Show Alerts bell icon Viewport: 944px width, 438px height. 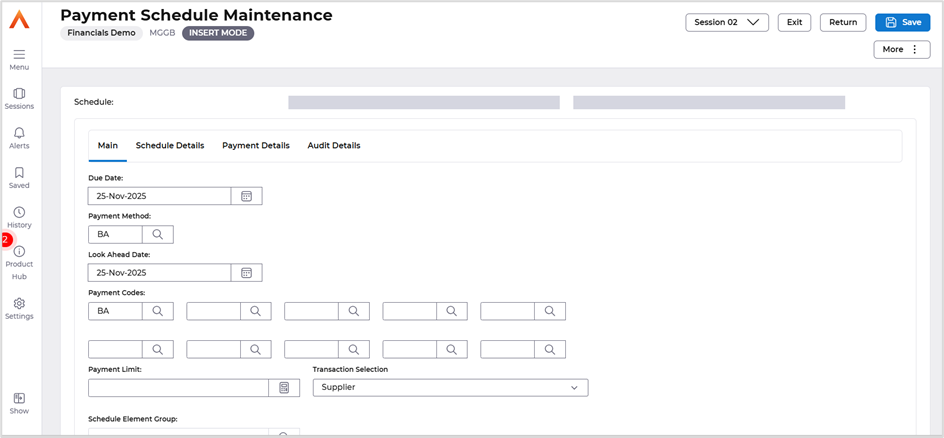coord(19,133)
